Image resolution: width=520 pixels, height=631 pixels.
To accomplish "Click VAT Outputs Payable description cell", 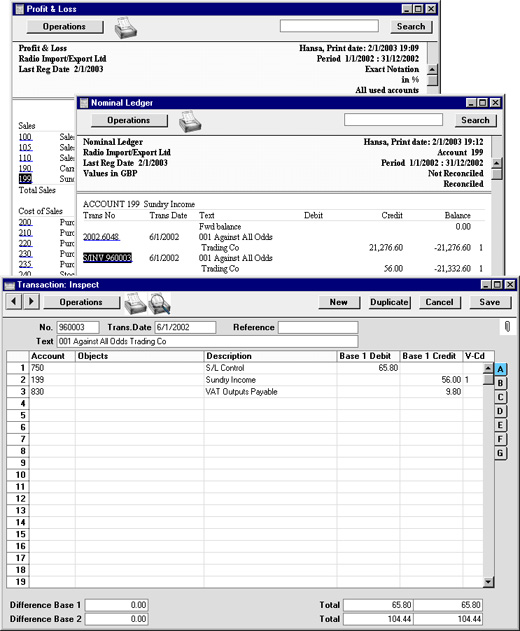I will [x=270, y=392].
